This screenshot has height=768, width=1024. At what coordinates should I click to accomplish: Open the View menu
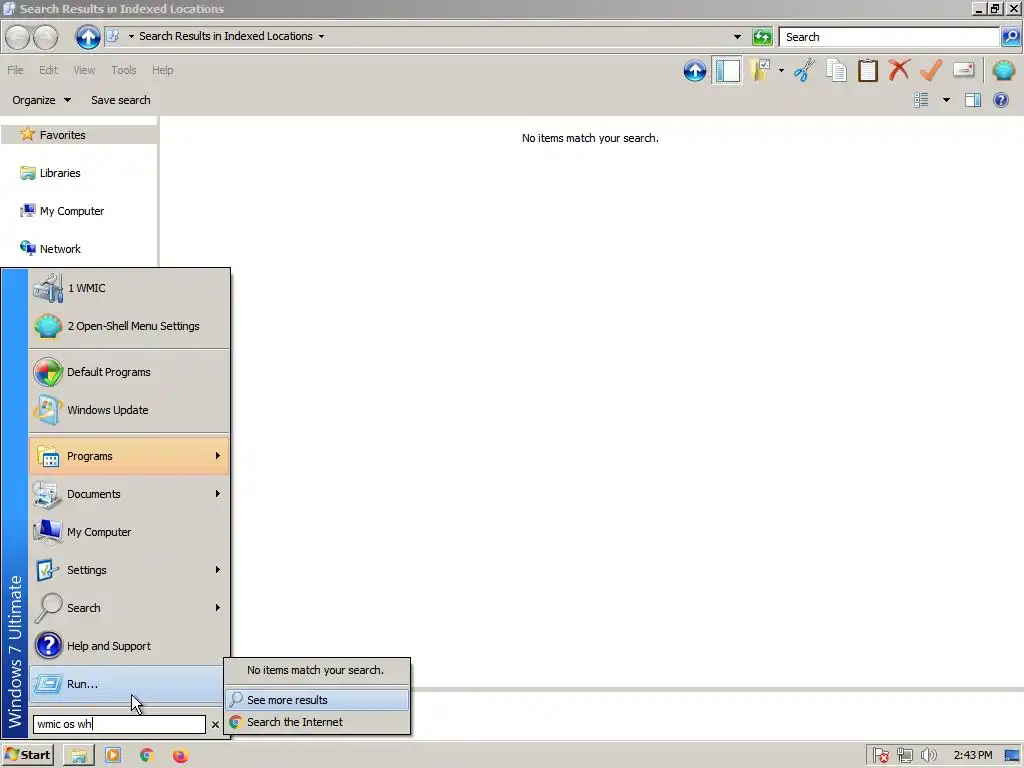pyautogui.click(x=84, y=70)
